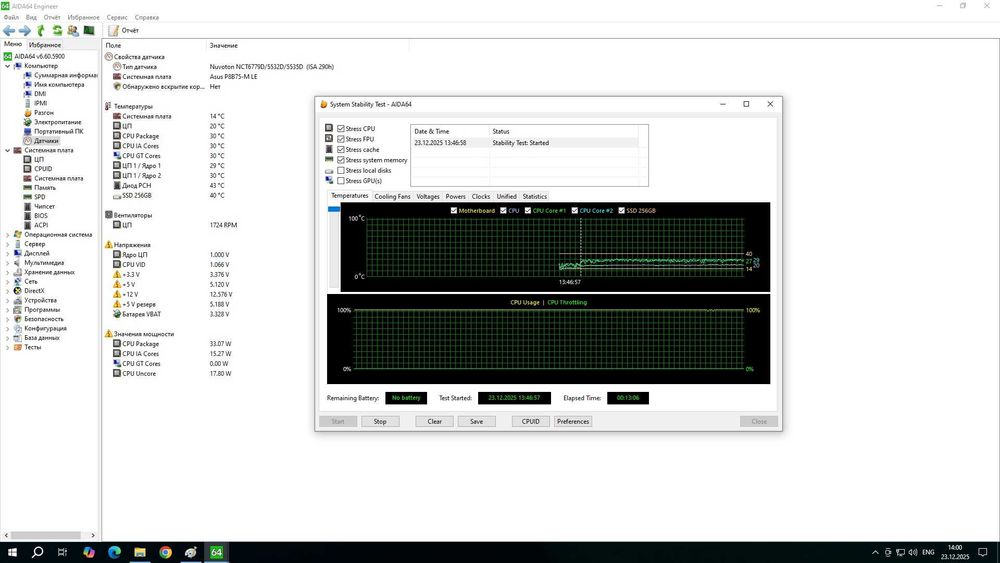Select Чипсет in the tree

[x=44, y=206]
